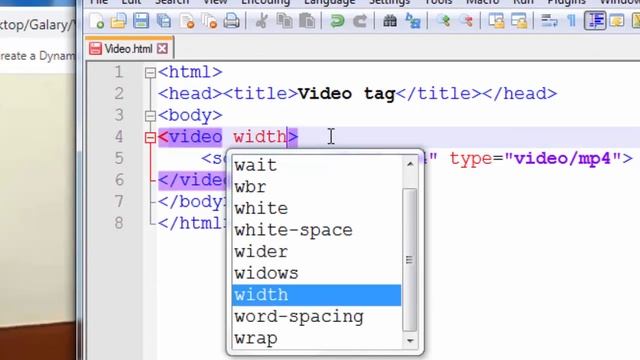Toggle synchronize vertical scrolling icon

pos(496,20)
